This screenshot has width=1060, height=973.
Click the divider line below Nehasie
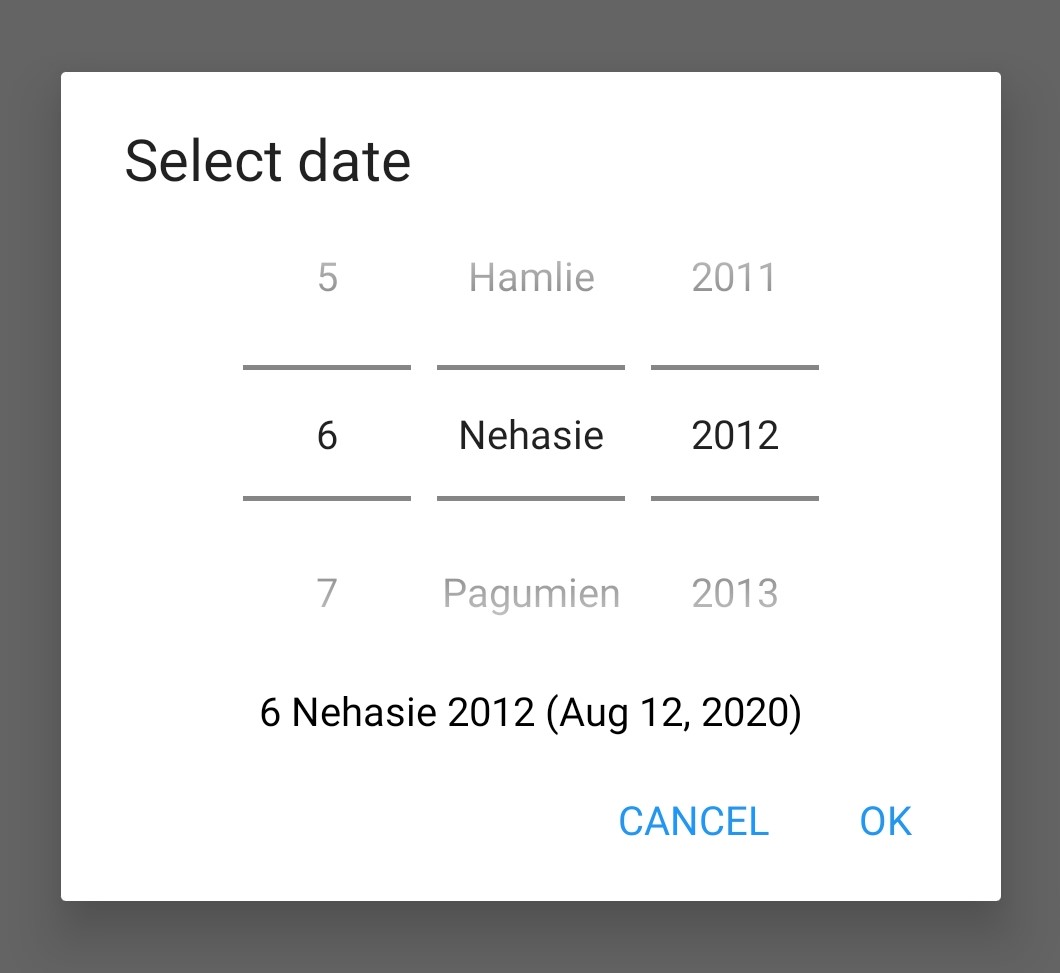tap(531, 498)
